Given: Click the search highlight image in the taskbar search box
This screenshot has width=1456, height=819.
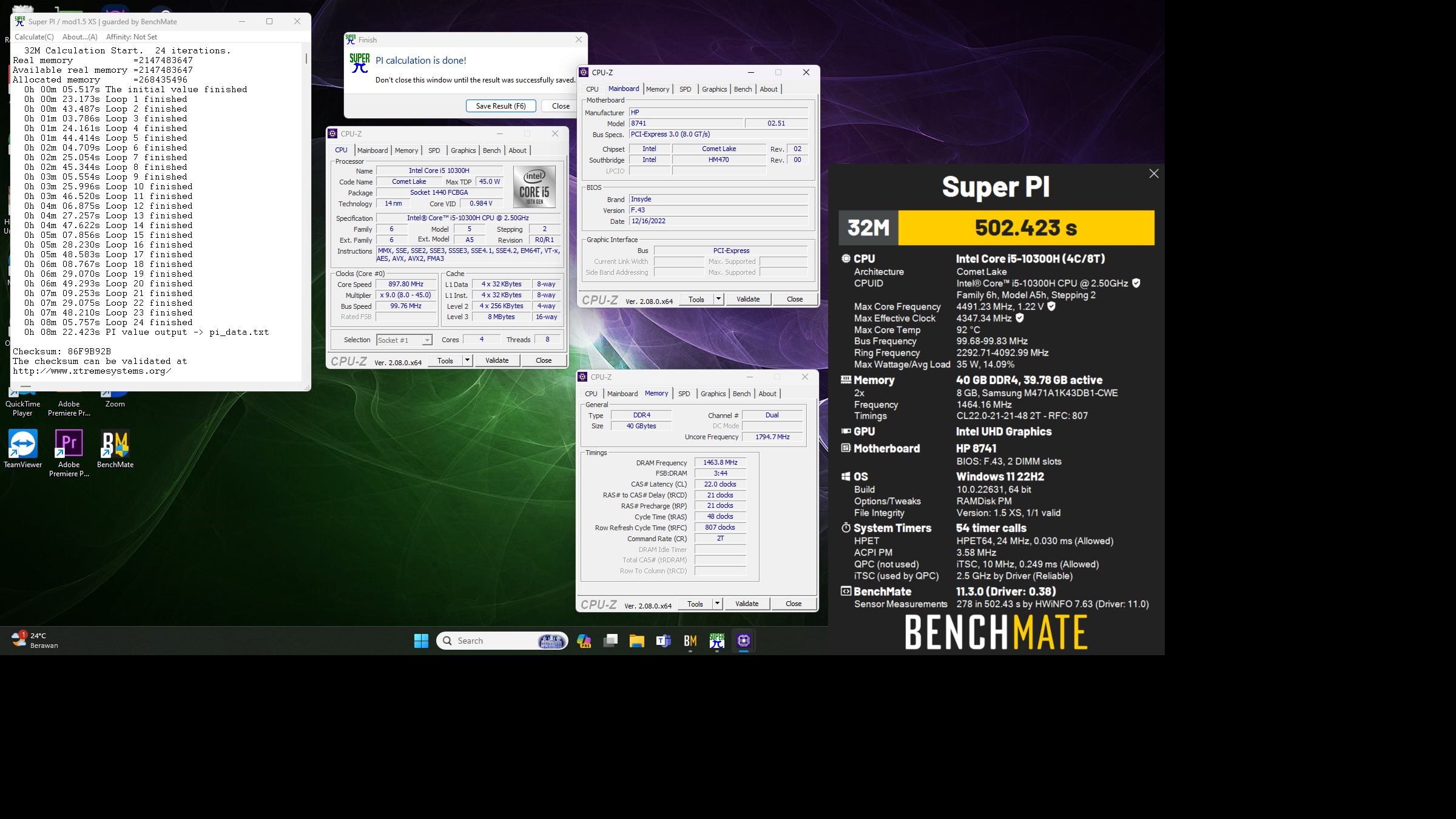Looking at the screenshot, I should click(x=551, y=641).
